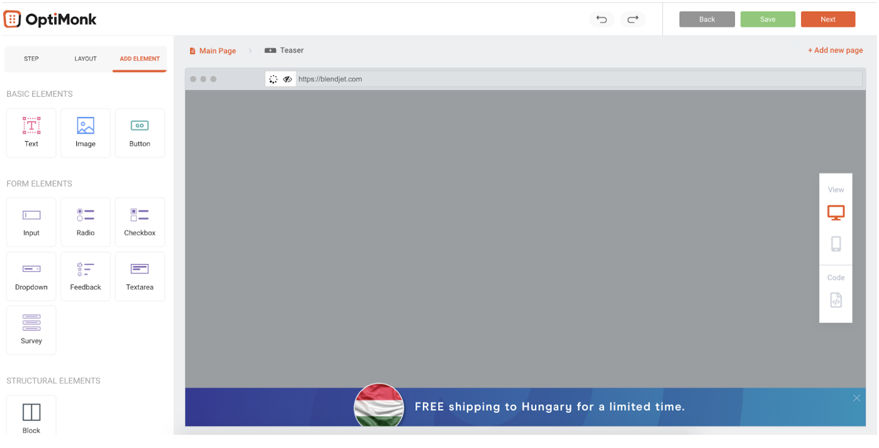879x448 pixels.
Task: Add a Text element
Action: (x=31, y=133)
